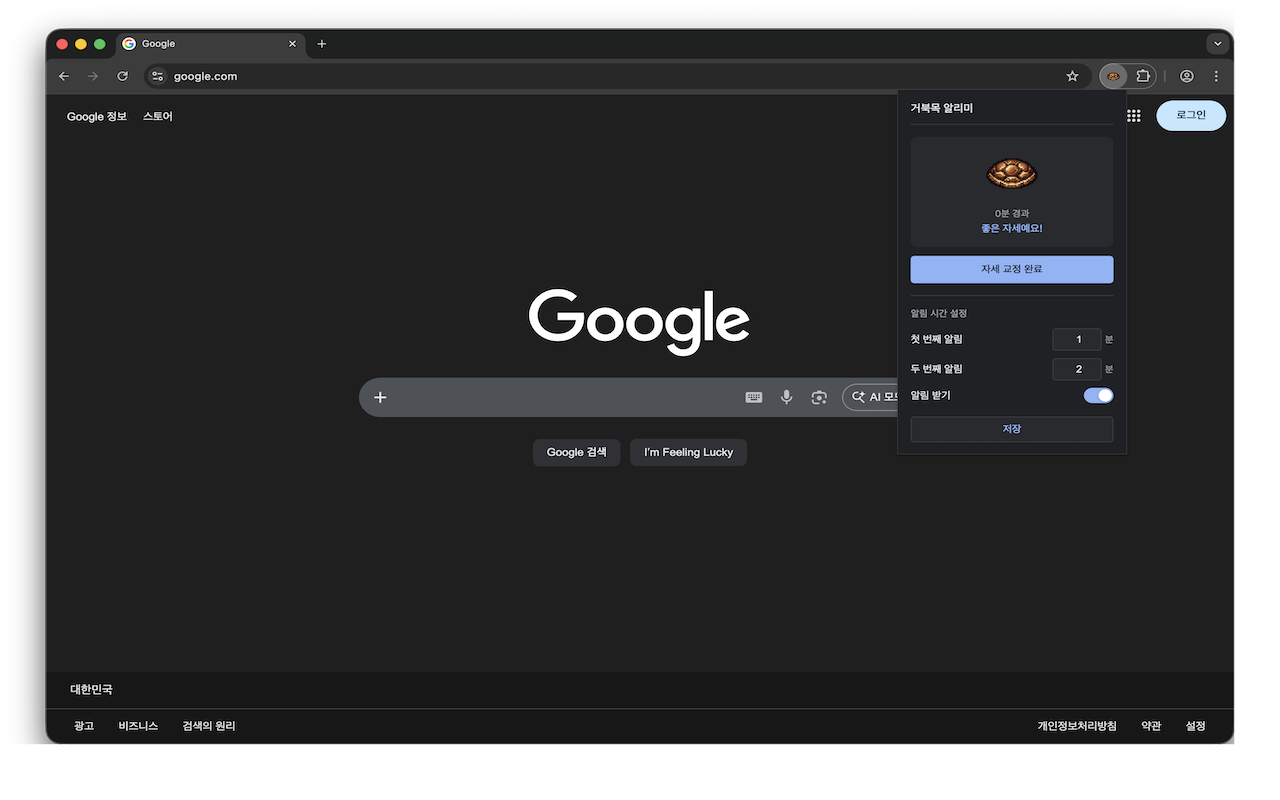
Task: Start voice search with the microphone icon
Action: click(x=786, y=397)
